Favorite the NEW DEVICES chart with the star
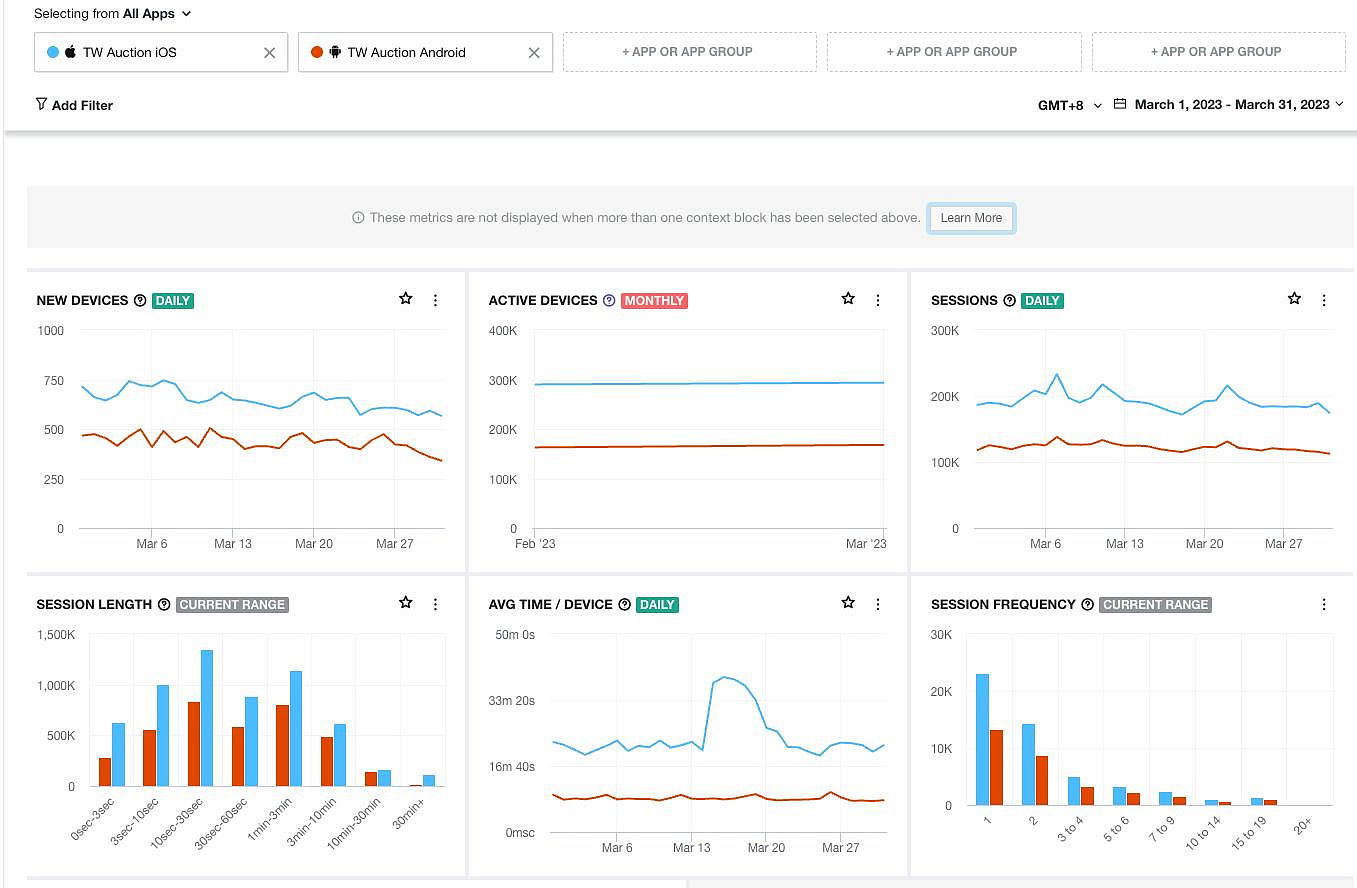This screenshot has height=888, width=1357. (x=406, y=299)
